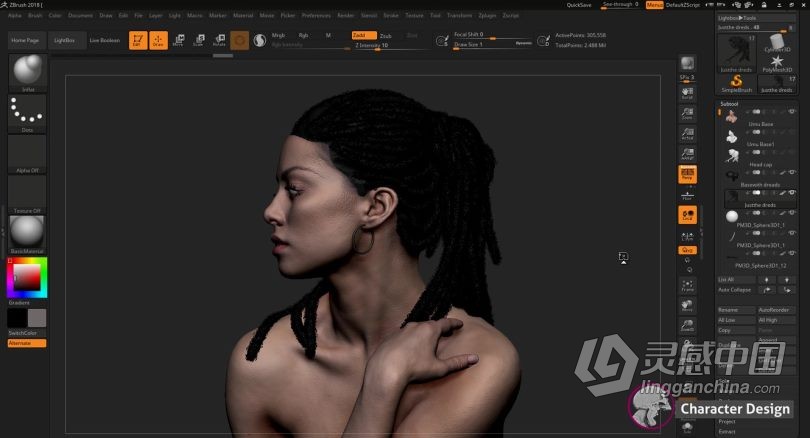Click the sculptris pro yin-yang icon

coord(260,40)
